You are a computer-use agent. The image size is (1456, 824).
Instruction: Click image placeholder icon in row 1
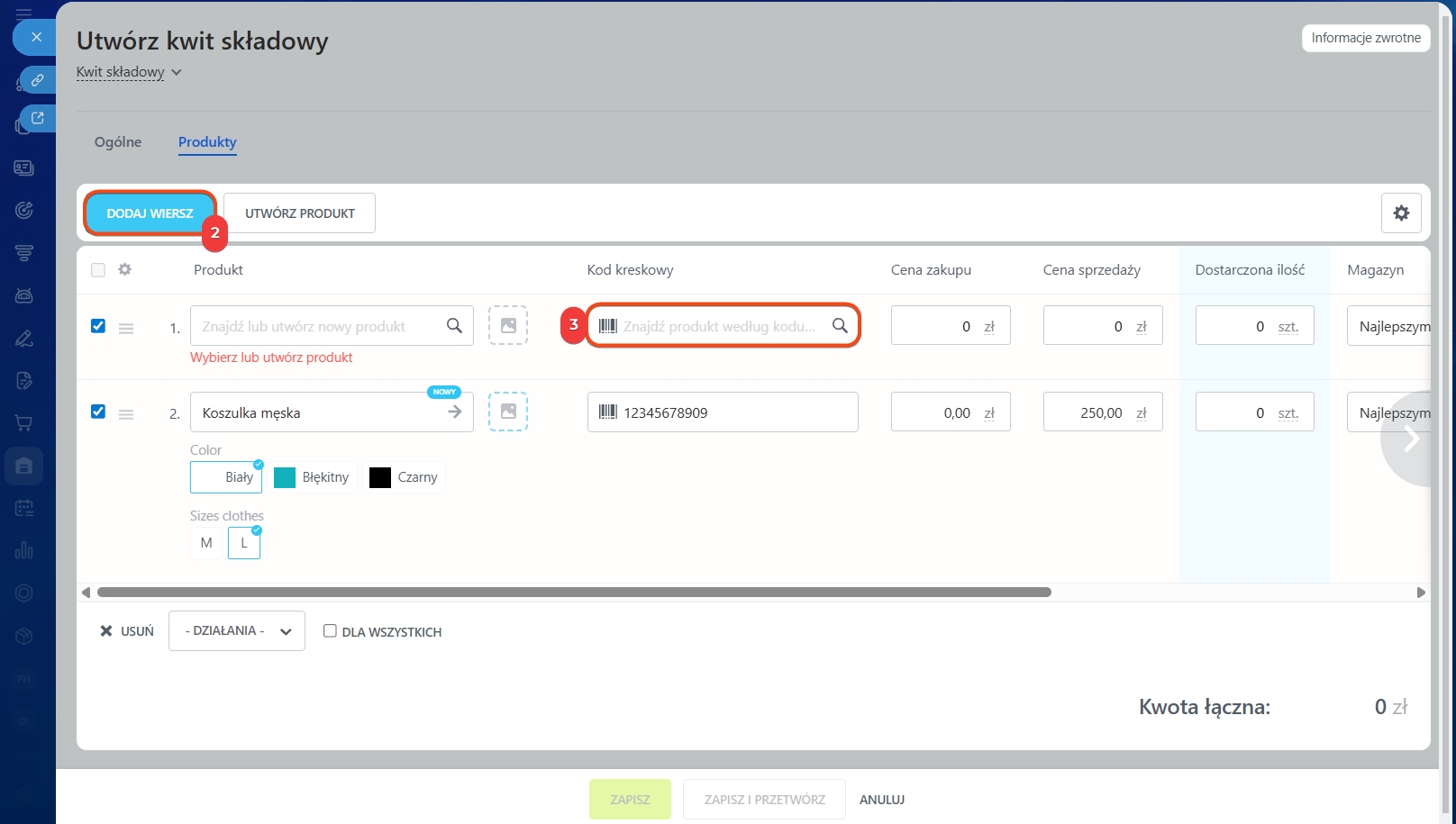pos(508,326)
